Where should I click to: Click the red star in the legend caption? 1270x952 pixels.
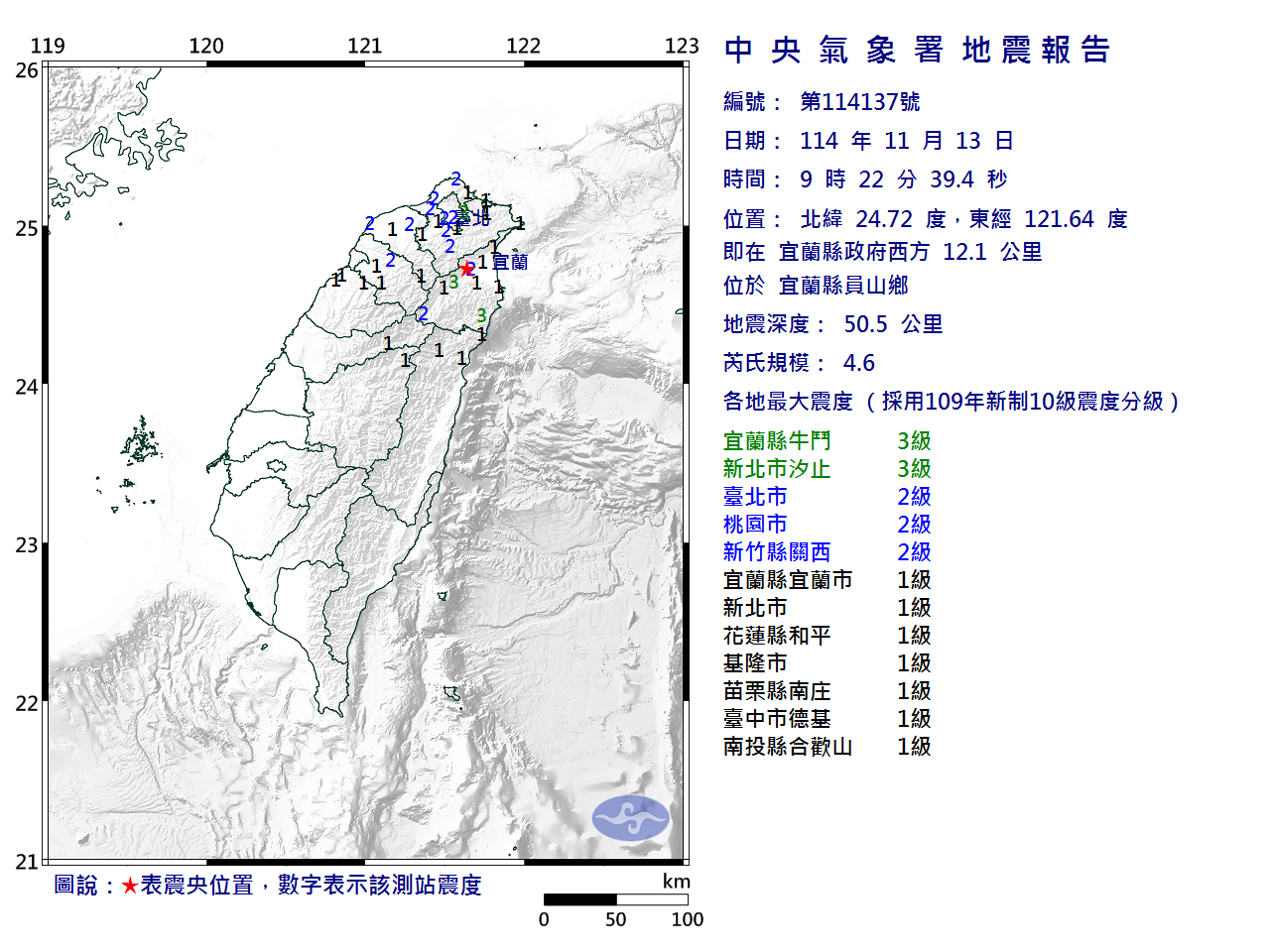130,887
